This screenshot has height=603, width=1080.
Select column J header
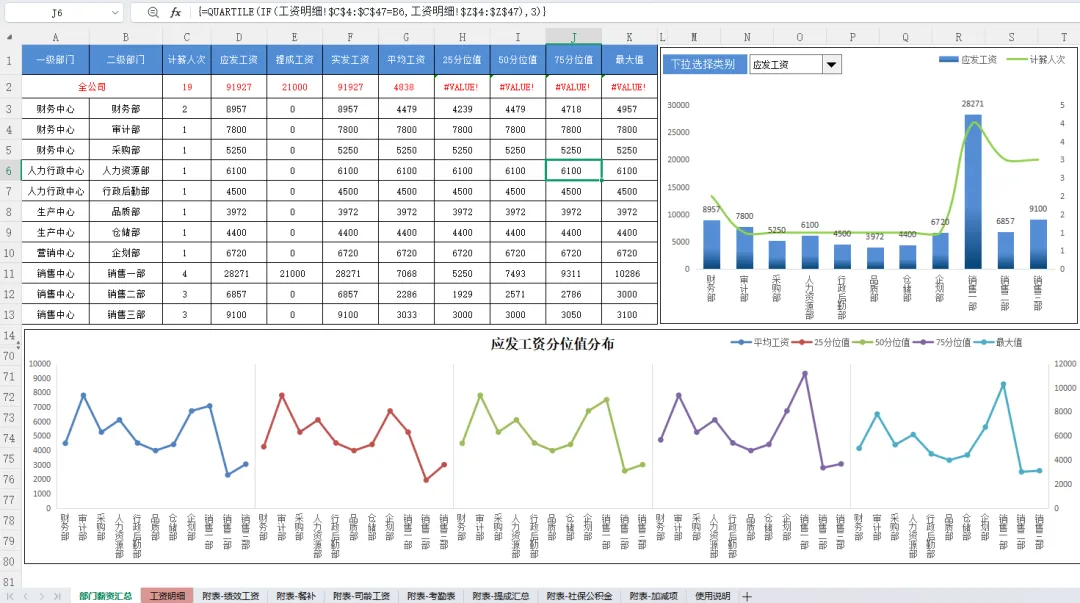pyautogui.click(x=573, y=37)
